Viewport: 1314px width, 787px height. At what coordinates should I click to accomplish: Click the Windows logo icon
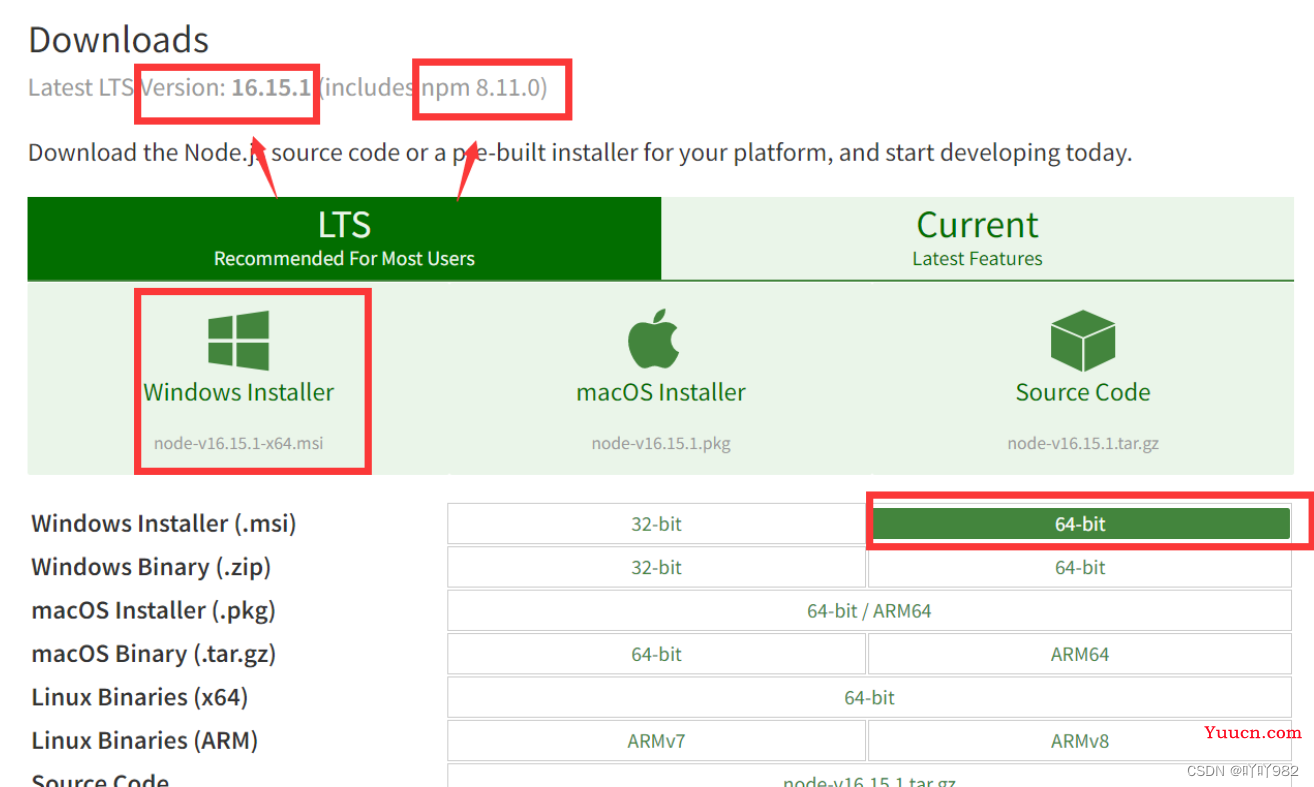tap(239, 340)
